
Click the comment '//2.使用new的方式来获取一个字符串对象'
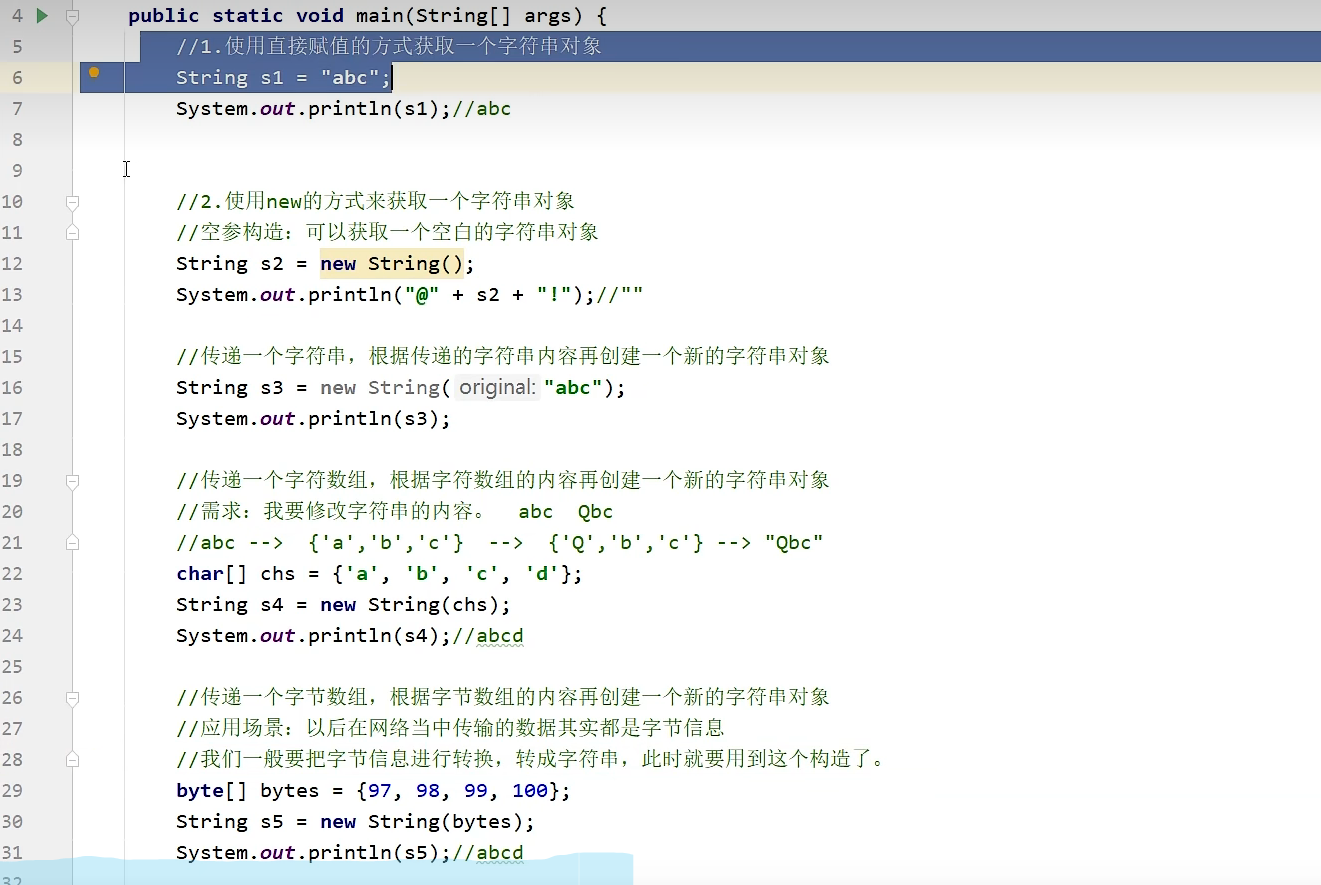pos(375,202)
